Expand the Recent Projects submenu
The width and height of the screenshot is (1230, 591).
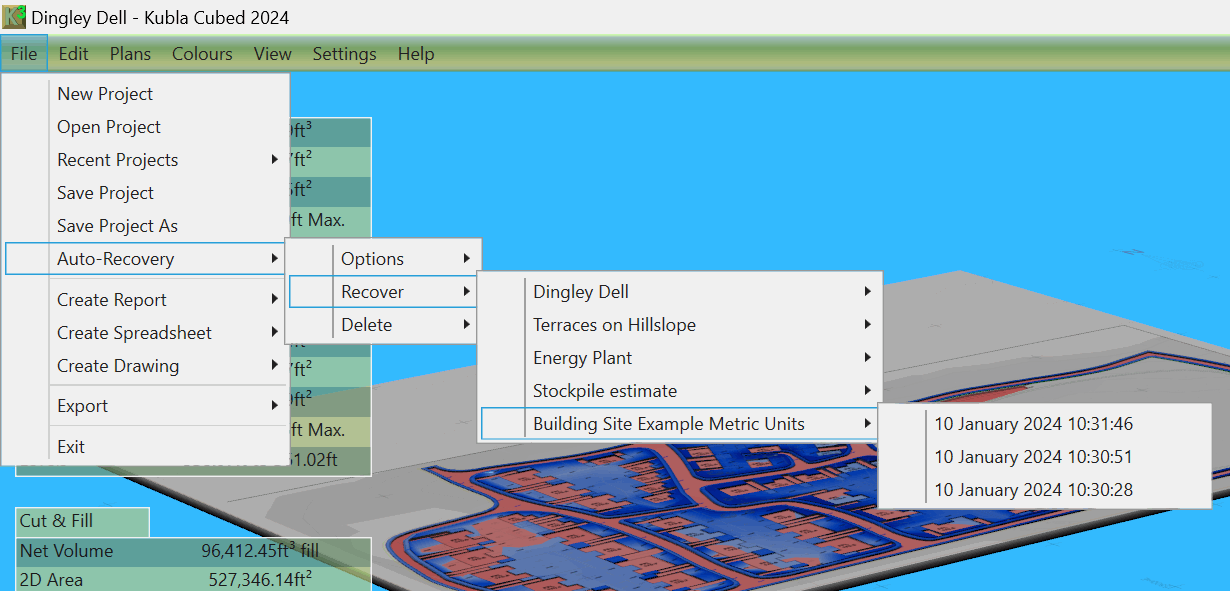[118, 160]
